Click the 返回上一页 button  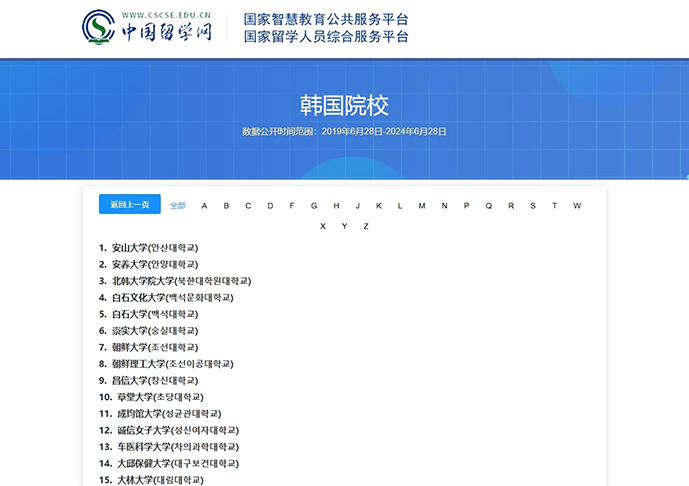[130, 204]
